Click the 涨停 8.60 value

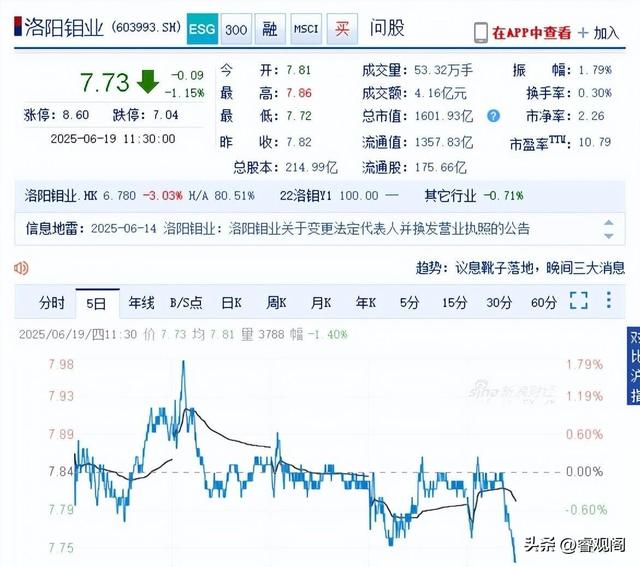(76, 115)
